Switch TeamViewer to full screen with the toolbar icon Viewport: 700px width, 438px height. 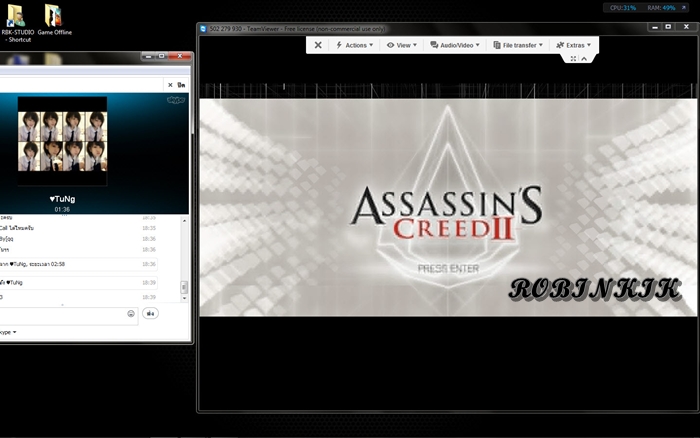pyautogui.click(x=573, y=58)
